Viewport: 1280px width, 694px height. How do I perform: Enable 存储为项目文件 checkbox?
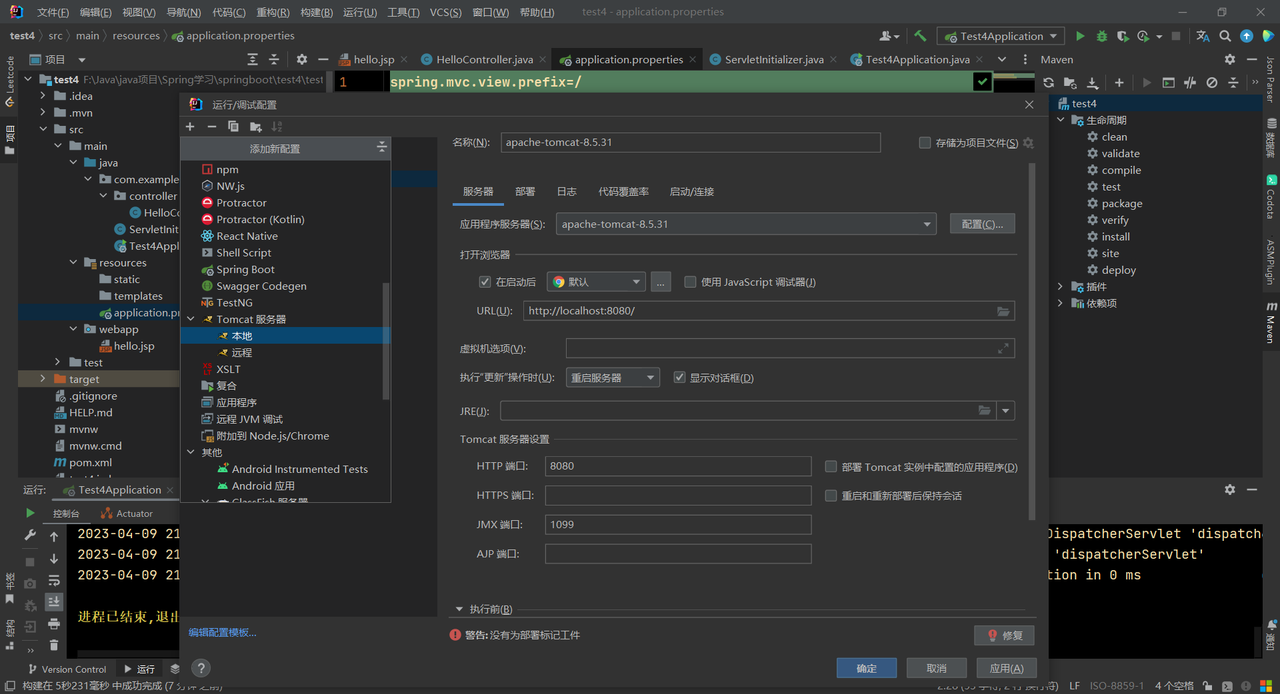[925, 143]
